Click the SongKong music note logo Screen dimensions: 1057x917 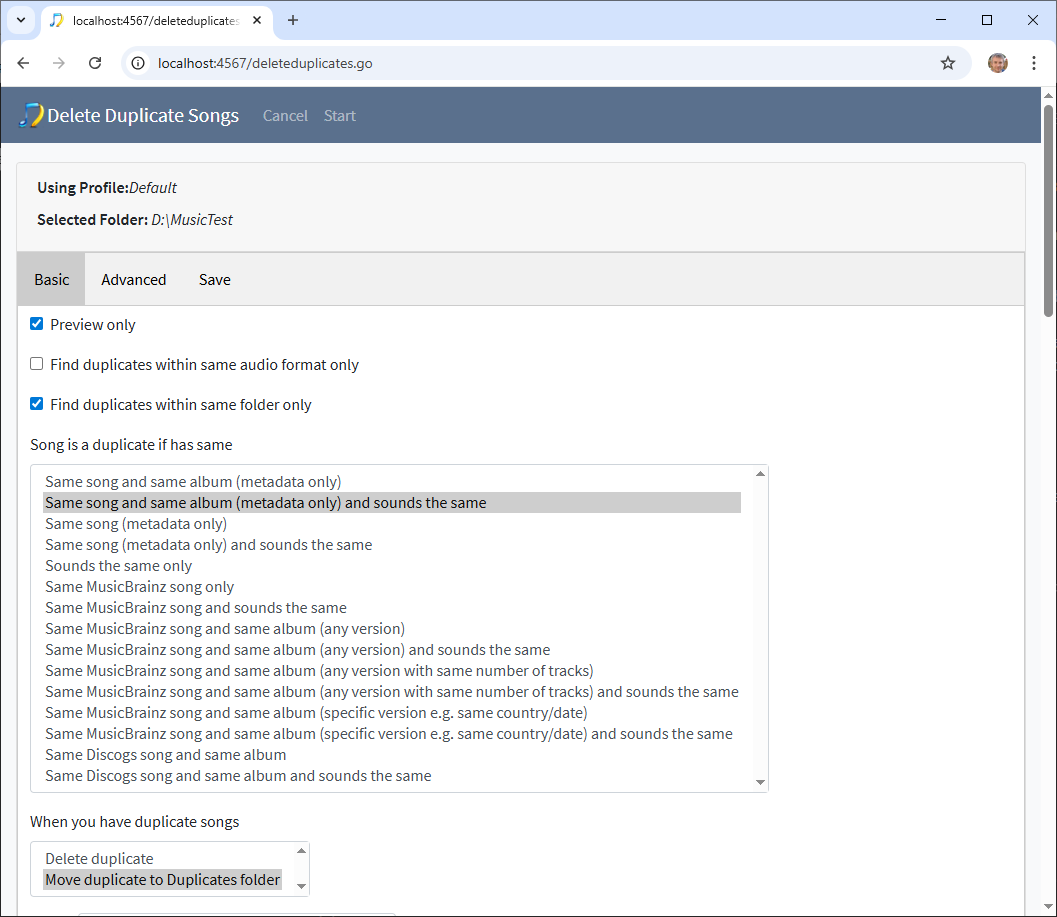point(32,115)
